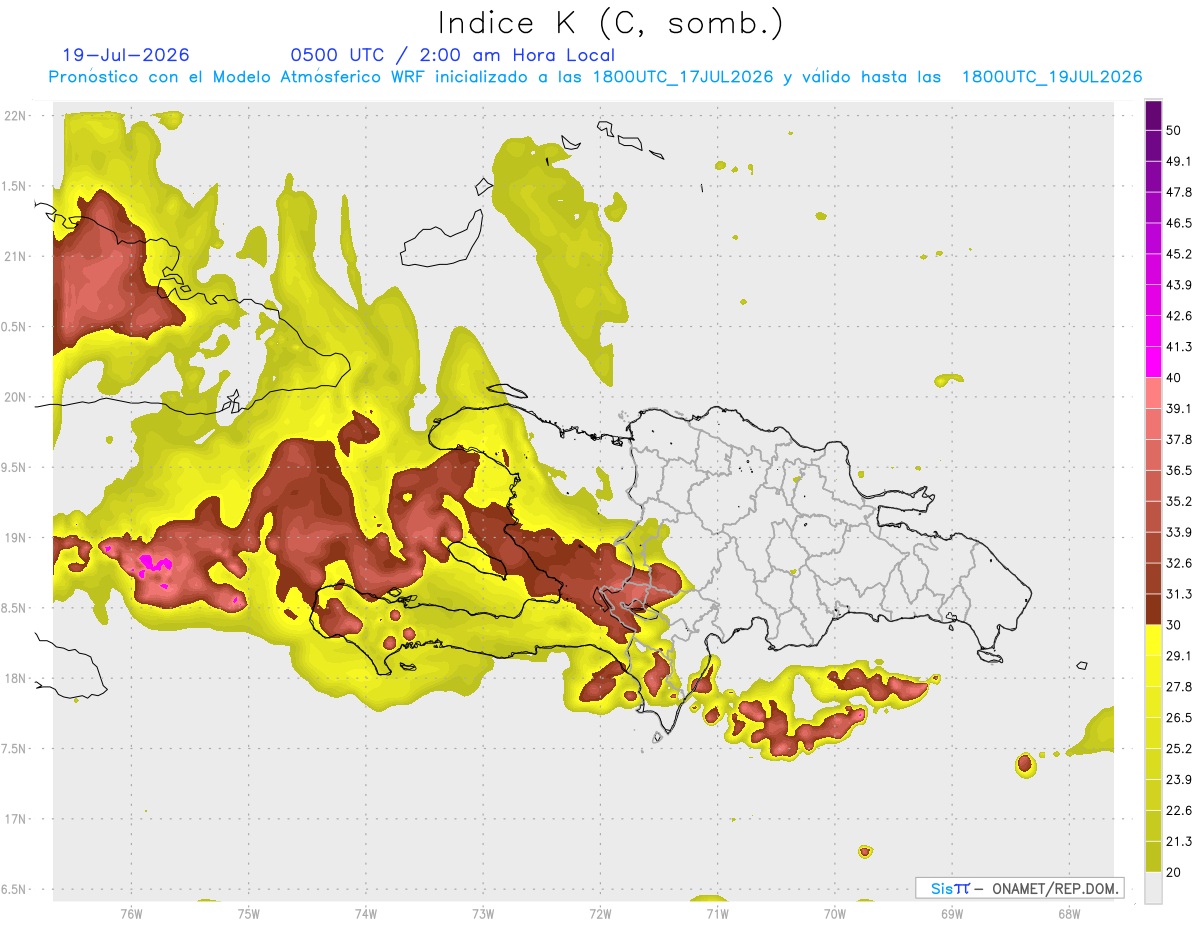This screenshot has height=927, width=1200.
Task: Click the legend value "35.2"
Action: click(x=1179, y=501)
